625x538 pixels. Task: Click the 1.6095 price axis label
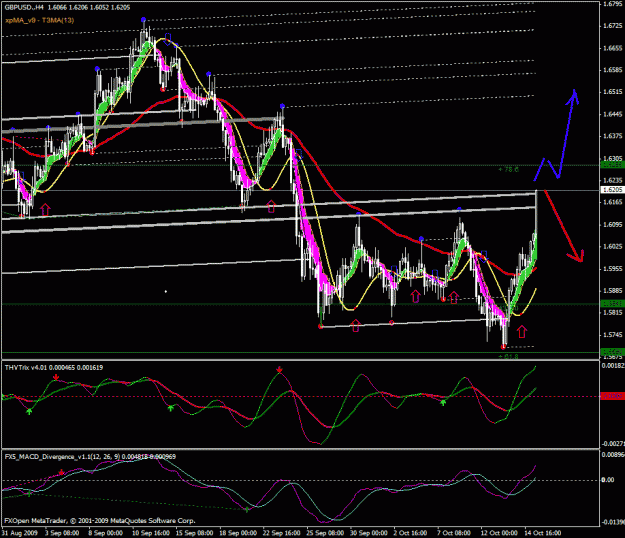point(613,224)
